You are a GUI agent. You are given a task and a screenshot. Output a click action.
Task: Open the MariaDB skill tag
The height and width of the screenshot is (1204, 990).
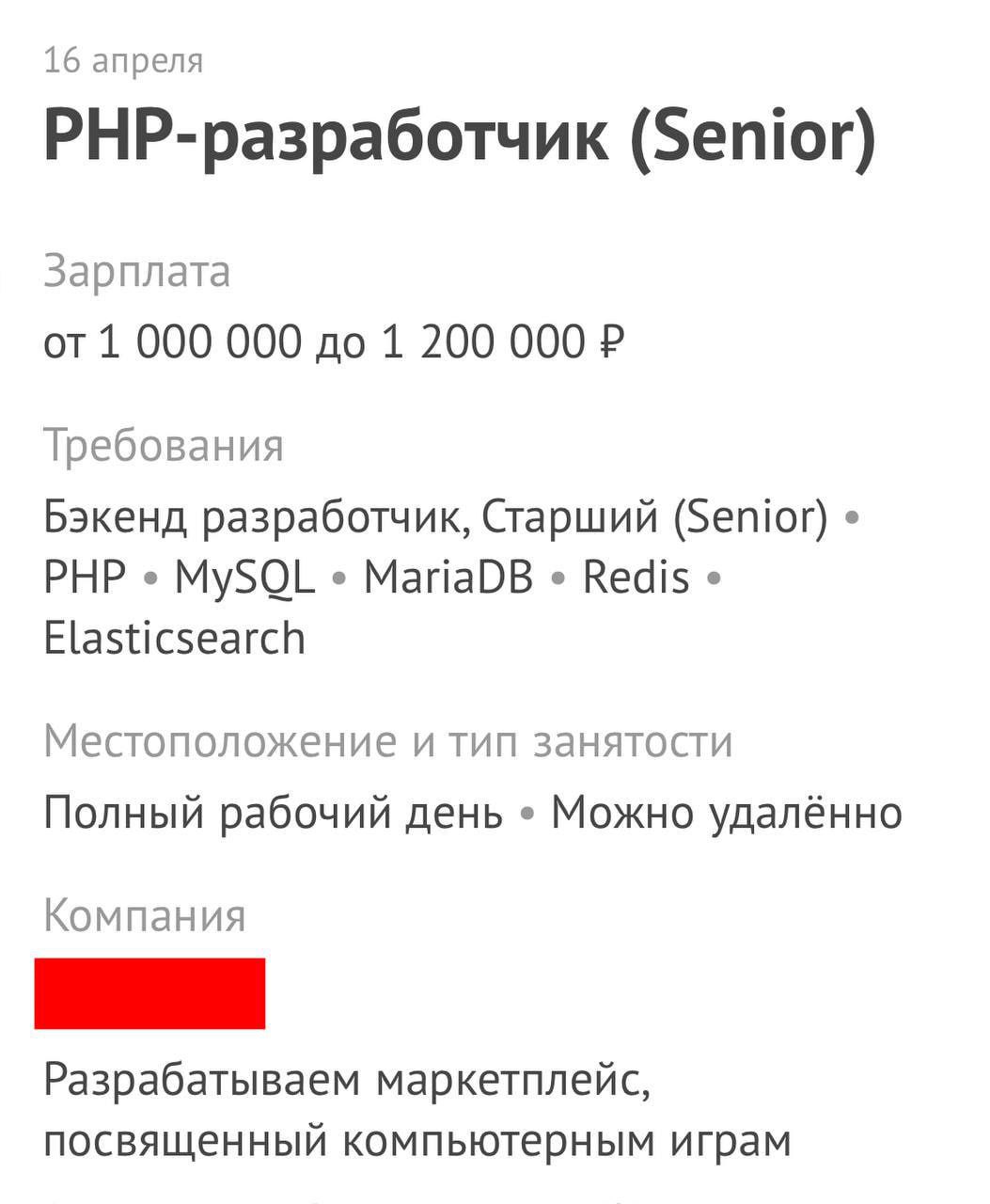pos(448,578)
